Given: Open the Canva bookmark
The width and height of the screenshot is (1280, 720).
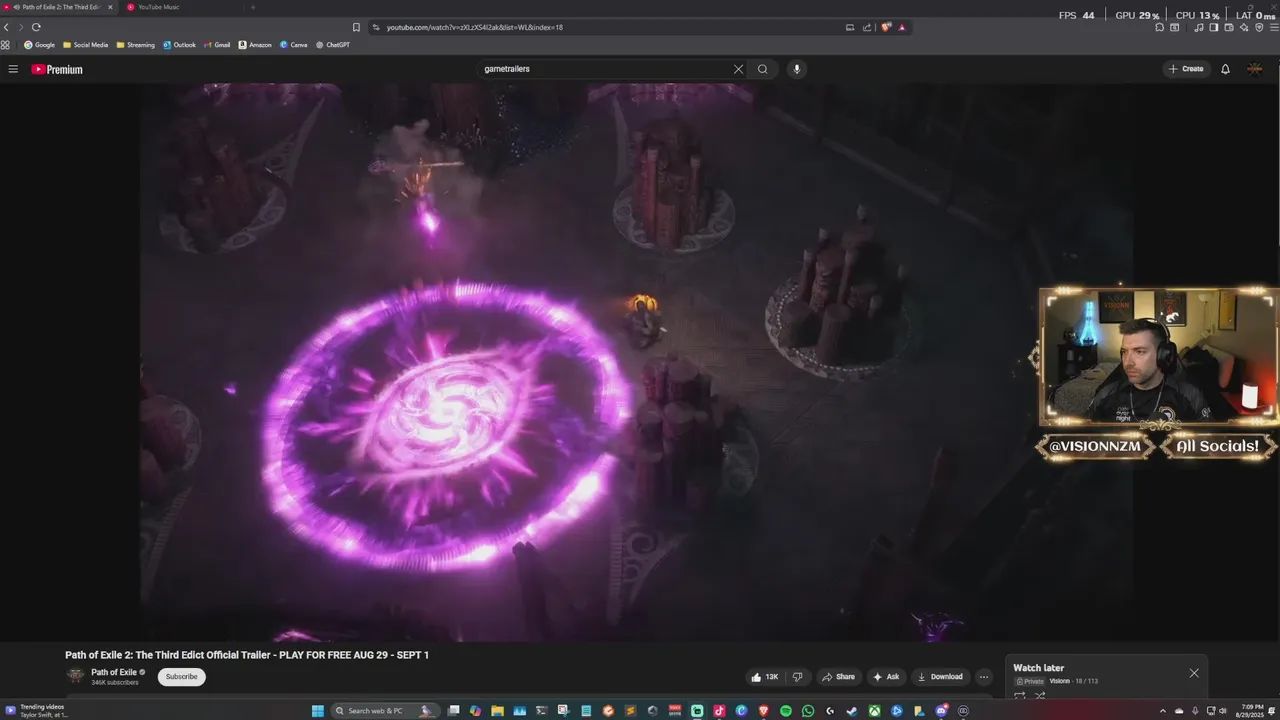Looking at the screenshot, I should pyautogui.click(x=294, y=45).
